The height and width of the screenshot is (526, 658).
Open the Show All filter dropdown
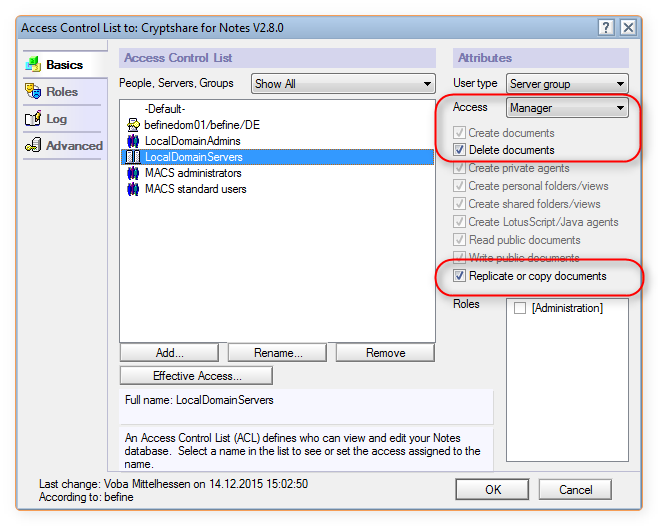pyautogui.click(x=343, y=84)
